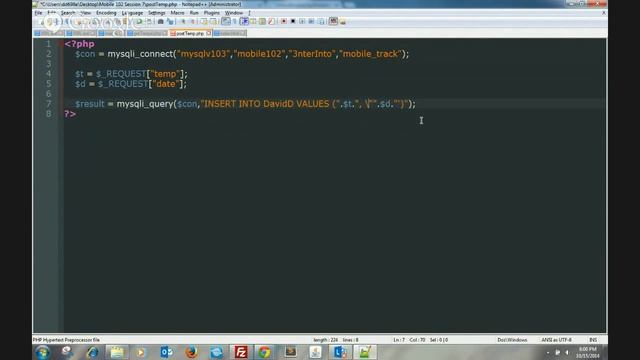Toggle synchronize vertical scrolling icon
The height and width of the screenshot is (360, 640).
204,21
